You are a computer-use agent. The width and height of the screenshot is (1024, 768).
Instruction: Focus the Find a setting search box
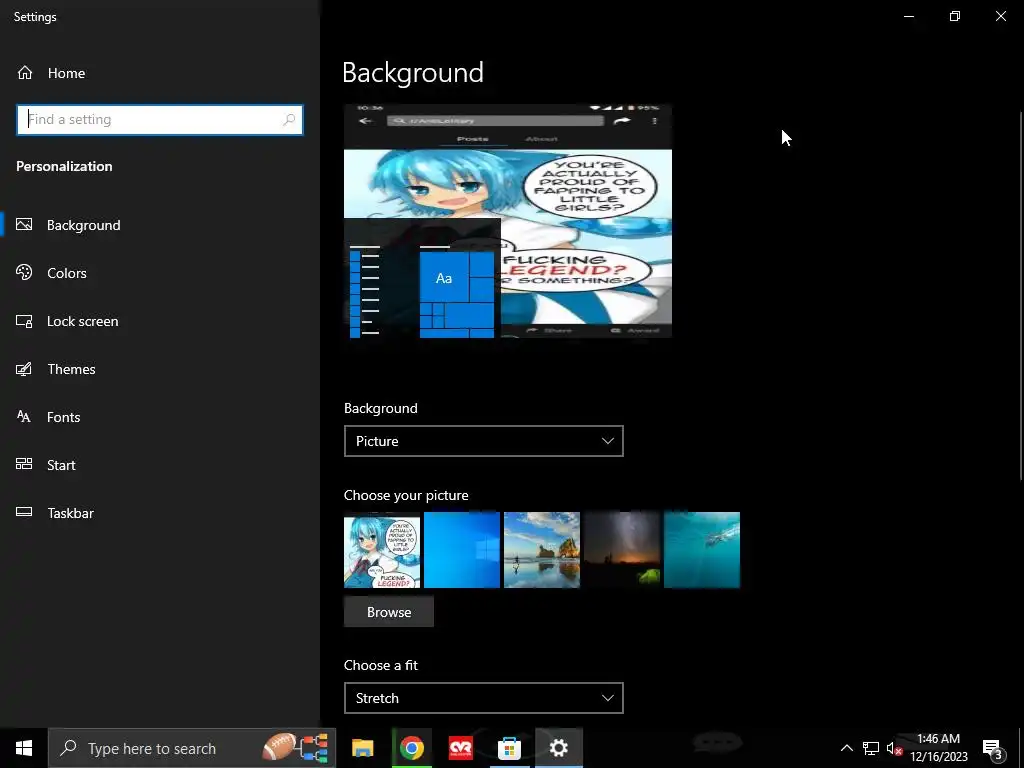160,120
